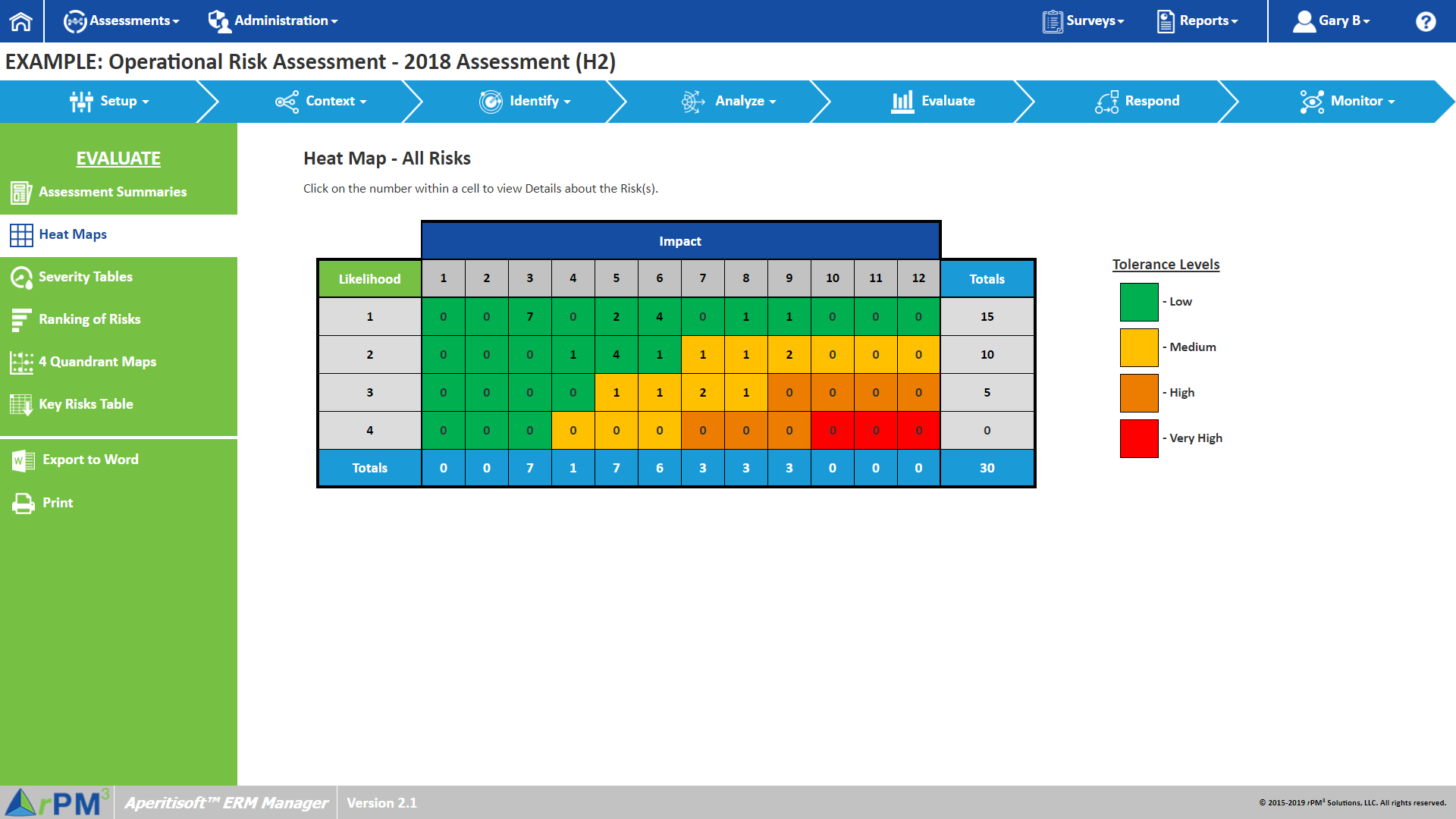
Task: Click the Export to Word icon
Action: click(23, 460)
